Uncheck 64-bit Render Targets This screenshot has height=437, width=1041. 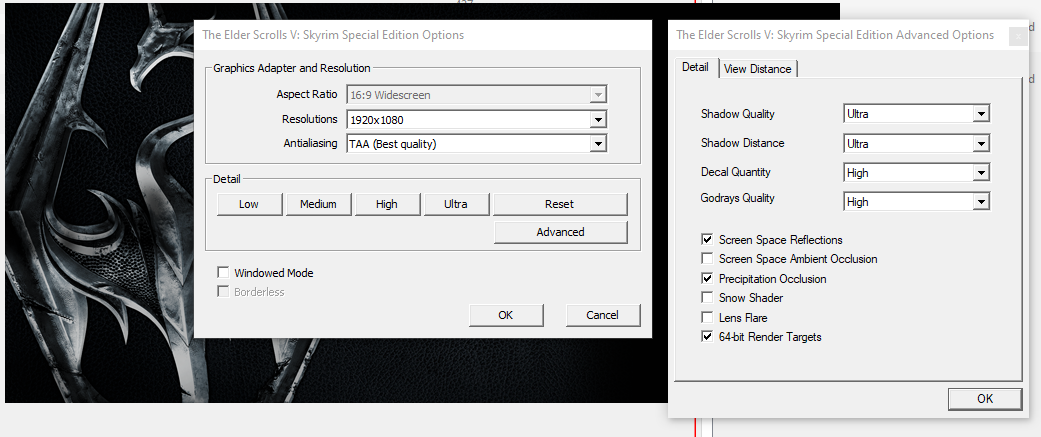707,337
